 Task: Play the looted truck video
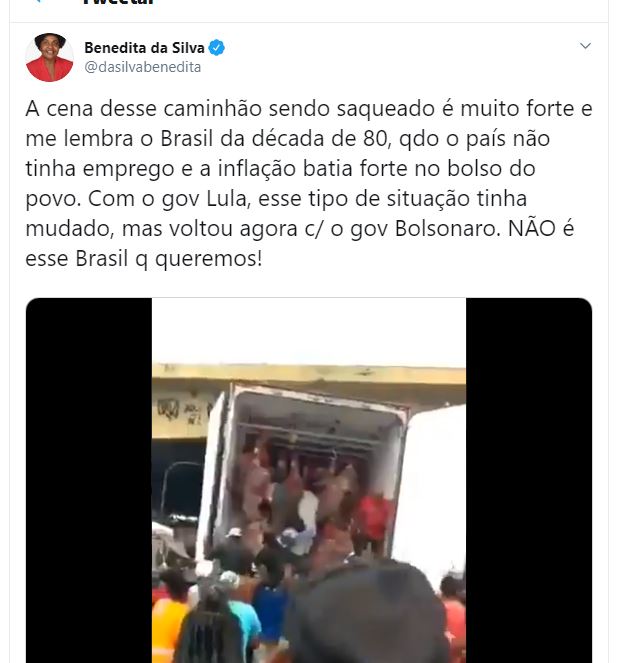point(309,480)
